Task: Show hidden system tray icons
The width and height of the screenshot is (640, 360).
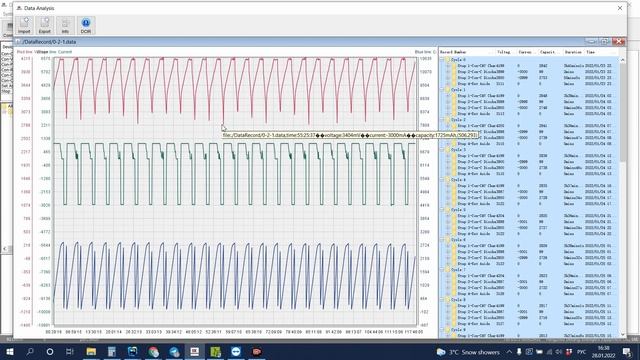Action: (509, 352)
